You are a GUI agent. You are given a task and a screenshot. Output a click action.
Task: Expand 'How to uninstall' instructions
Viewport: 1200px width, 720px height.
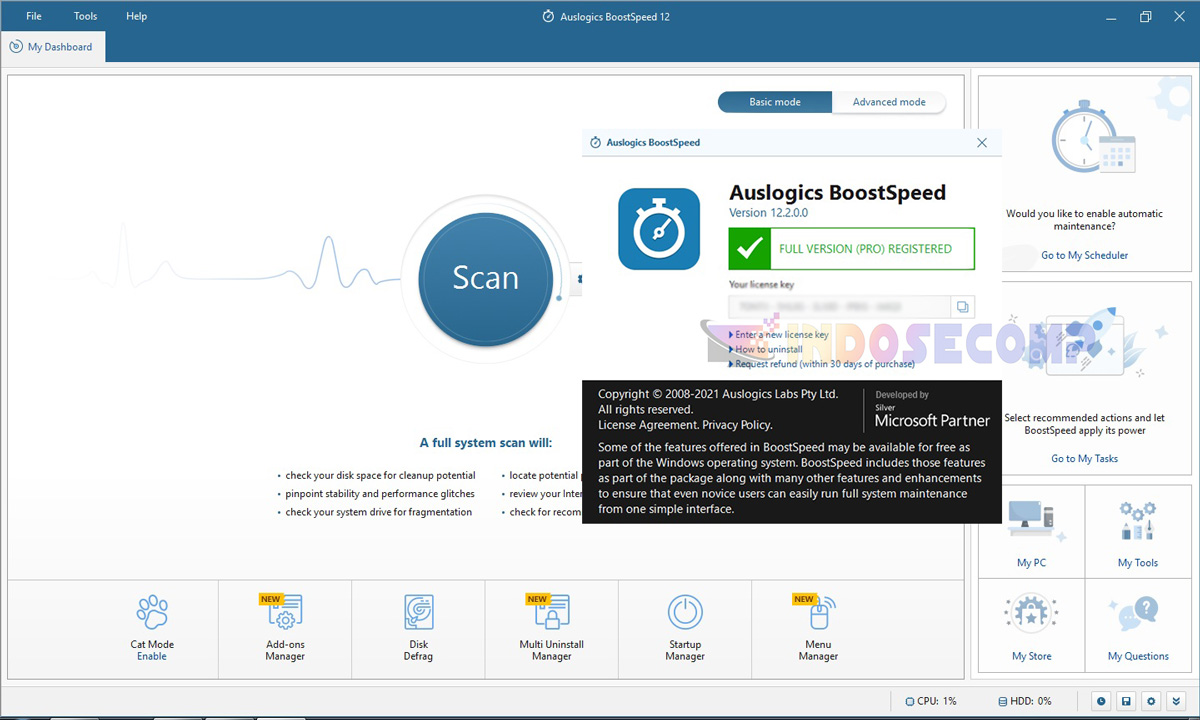click(x=766, y=349)
